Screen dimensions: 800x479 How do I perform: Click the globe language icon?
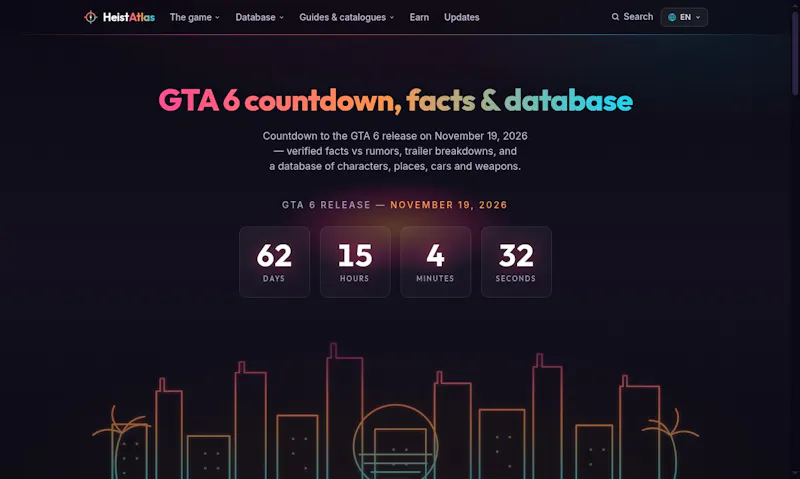[x=672, y=17]
